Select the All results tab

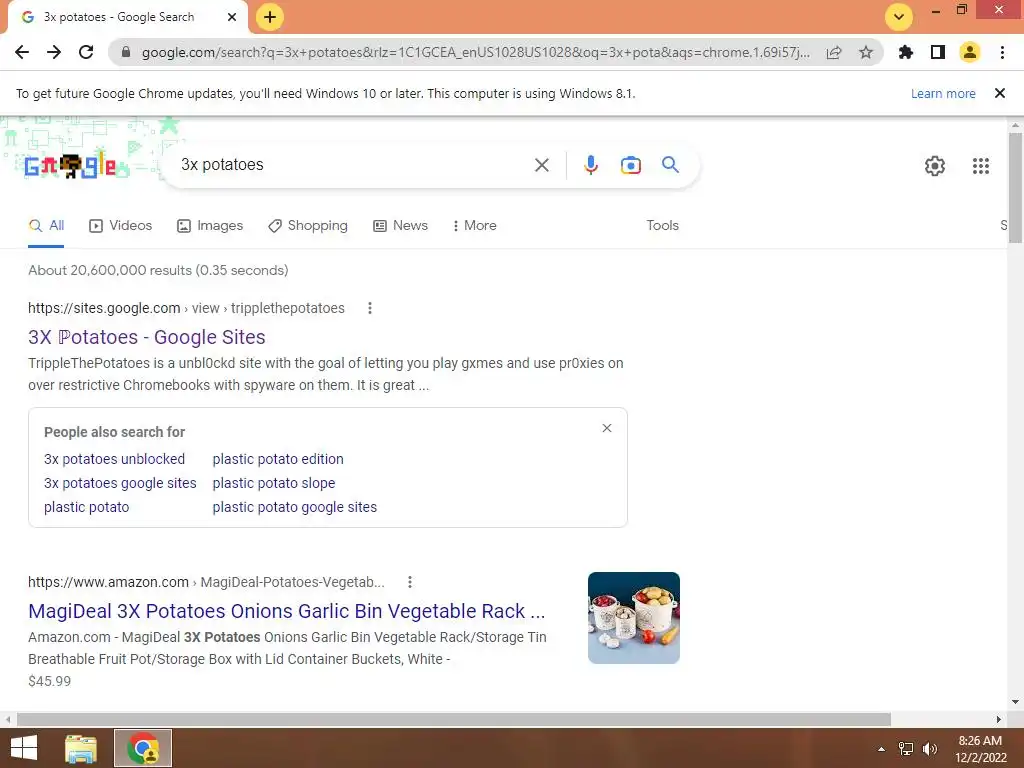tap(46, 225)
